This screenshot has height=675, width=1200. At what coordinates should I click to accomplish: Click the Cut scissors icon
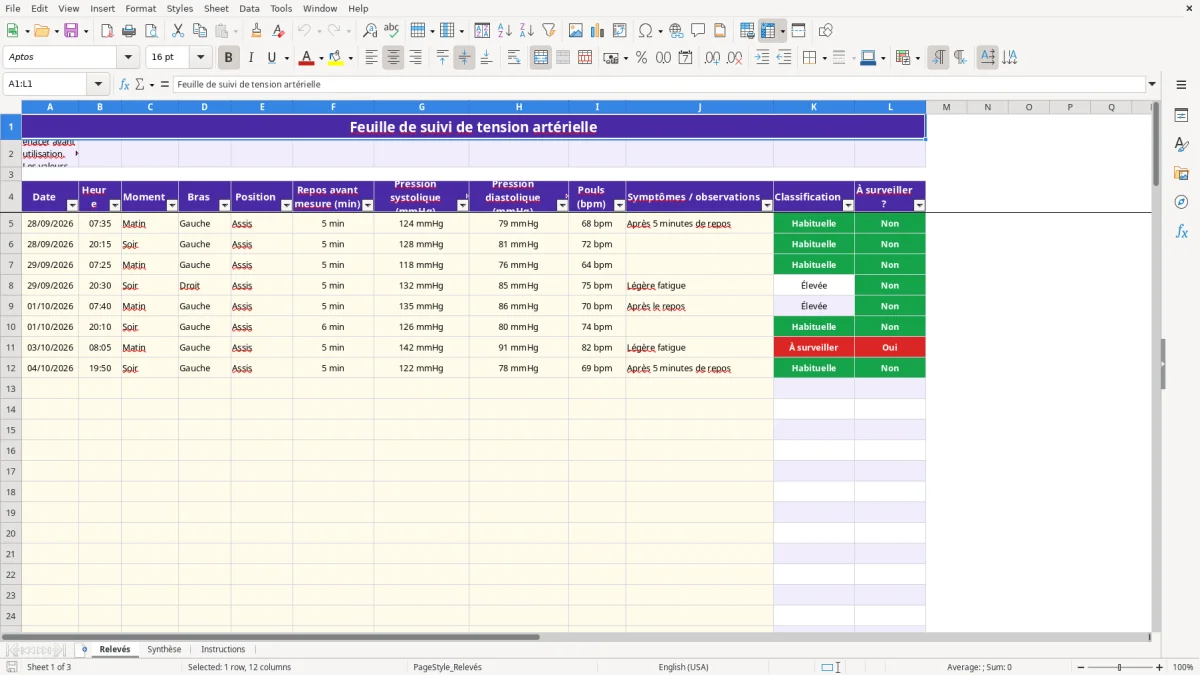pos(177,31)
